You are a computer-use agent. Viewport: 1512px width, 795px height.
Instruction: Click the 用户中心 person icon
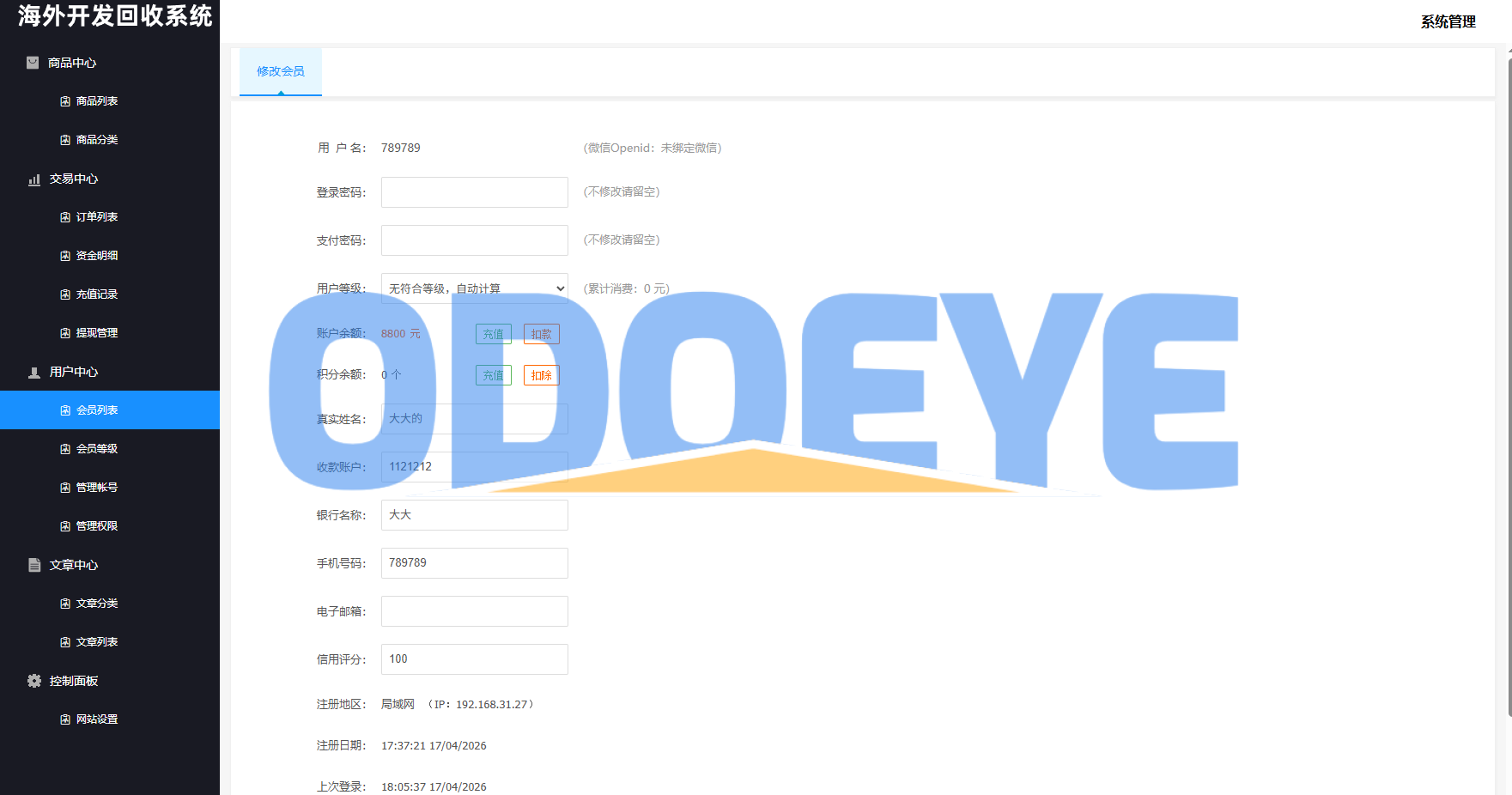(x=34, y=373)
